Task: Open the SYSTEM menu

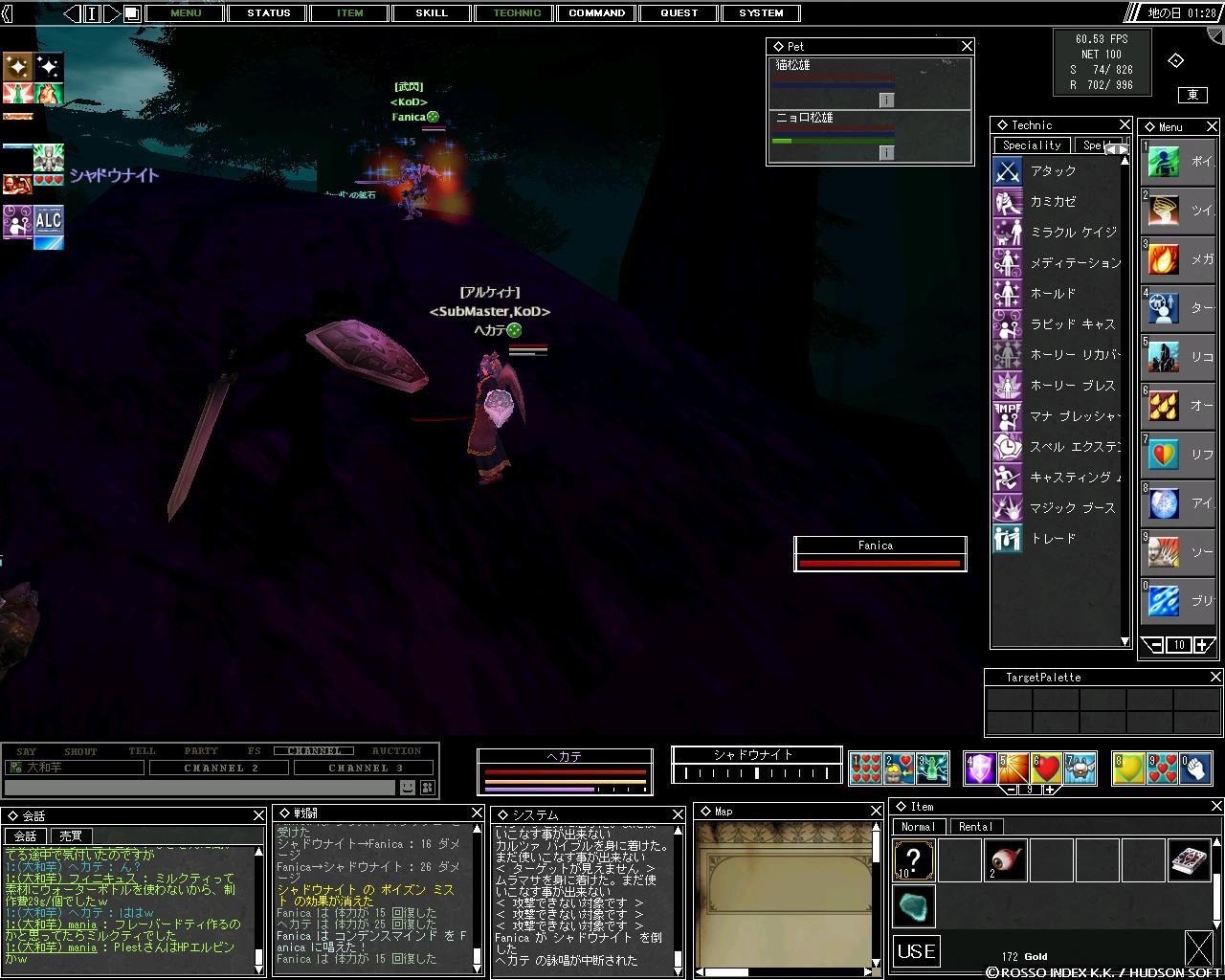Action: coord(761,13)
